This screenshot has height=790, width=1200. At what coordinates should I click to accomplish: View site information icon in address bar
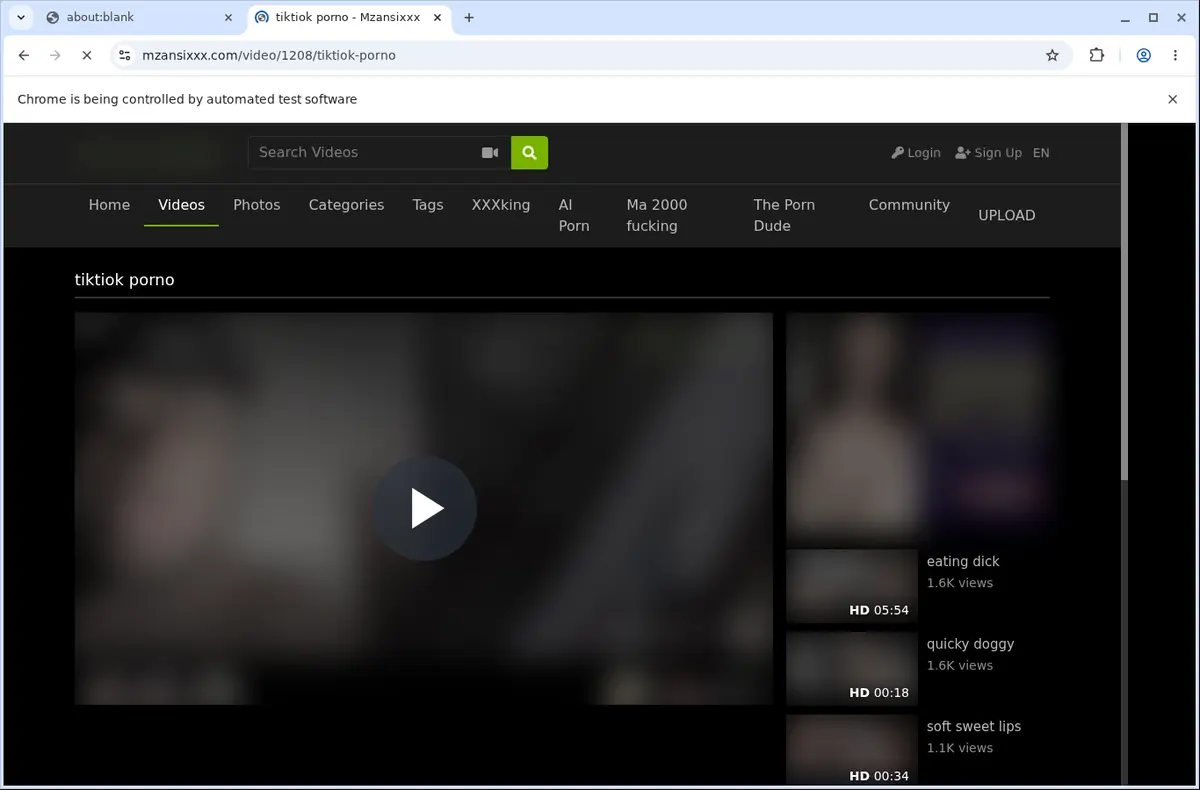pyautogui.click(x=124, y=55)
